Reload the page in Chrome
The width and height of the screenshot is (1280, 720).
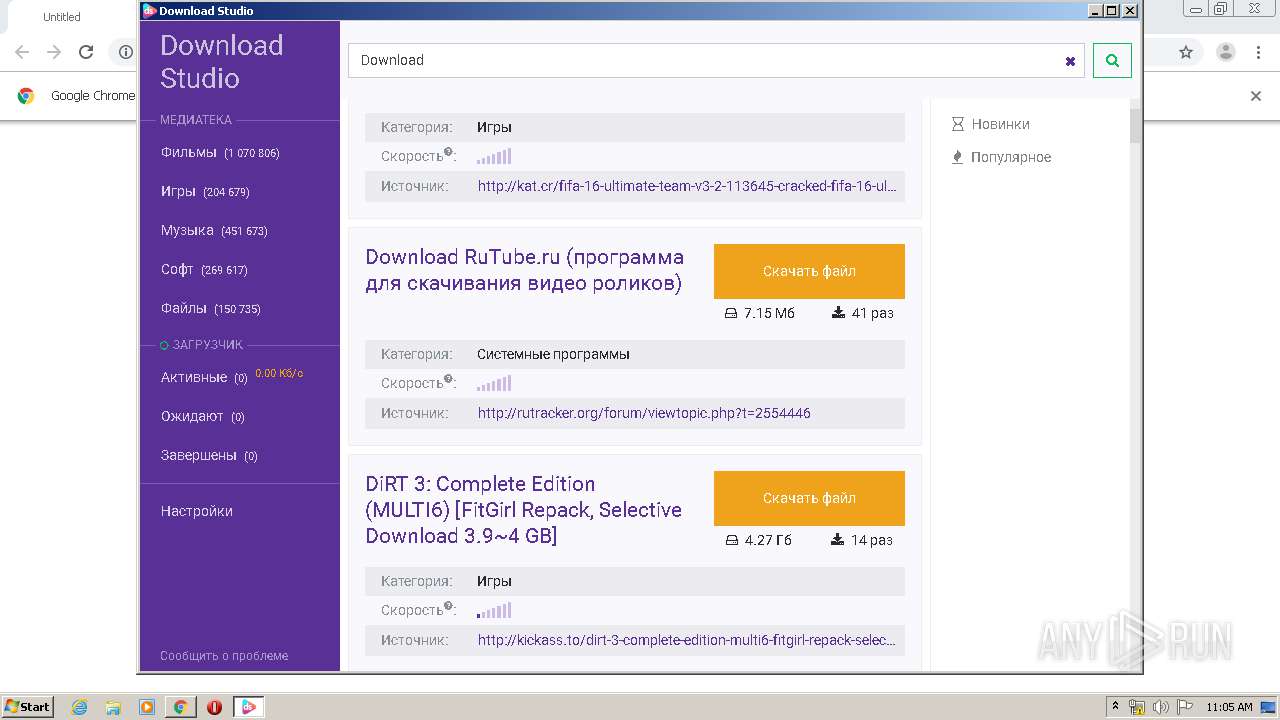click(86, 52)
